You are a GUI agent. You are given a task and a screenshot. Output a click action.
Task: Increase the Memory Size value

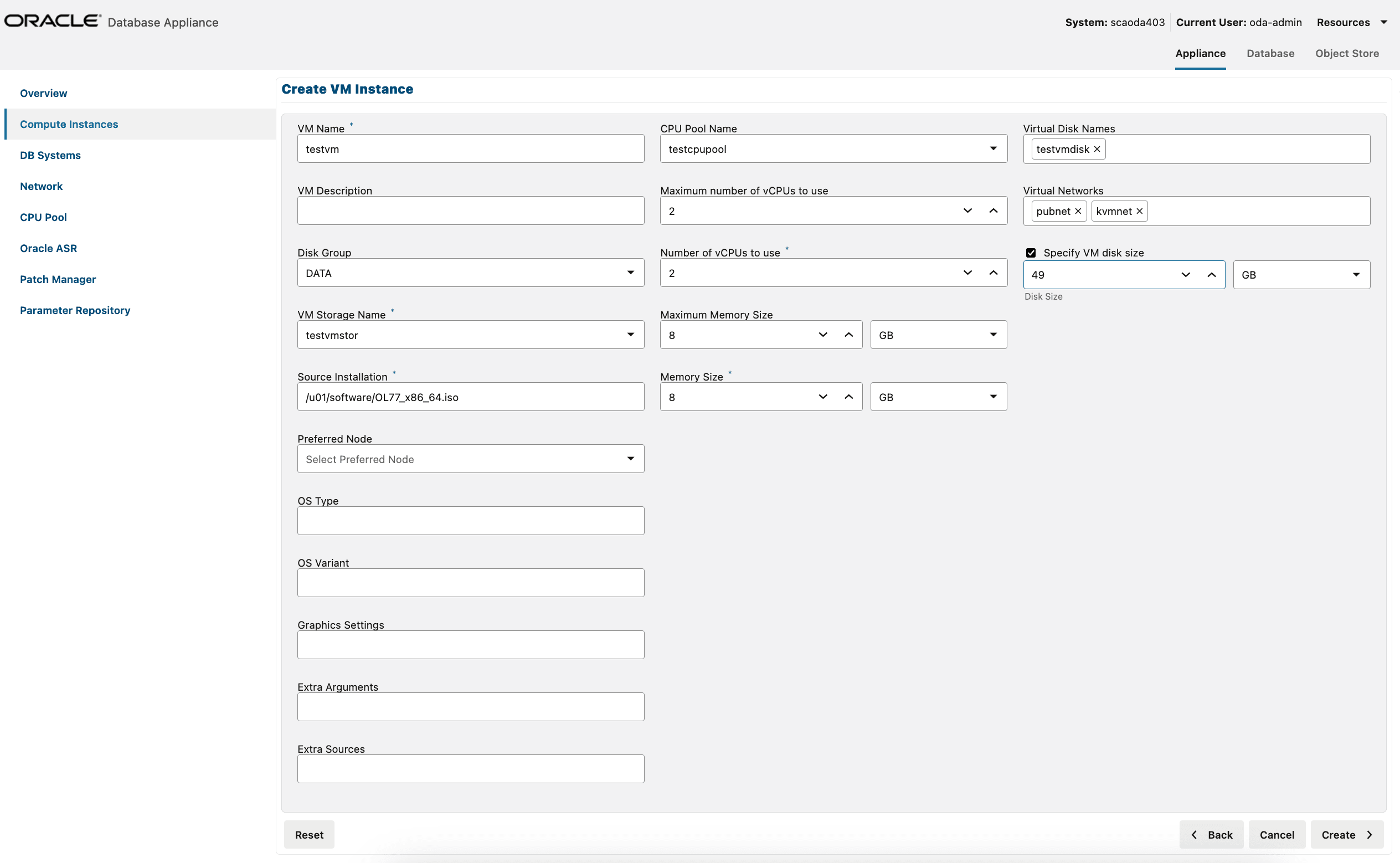[848, 396]
